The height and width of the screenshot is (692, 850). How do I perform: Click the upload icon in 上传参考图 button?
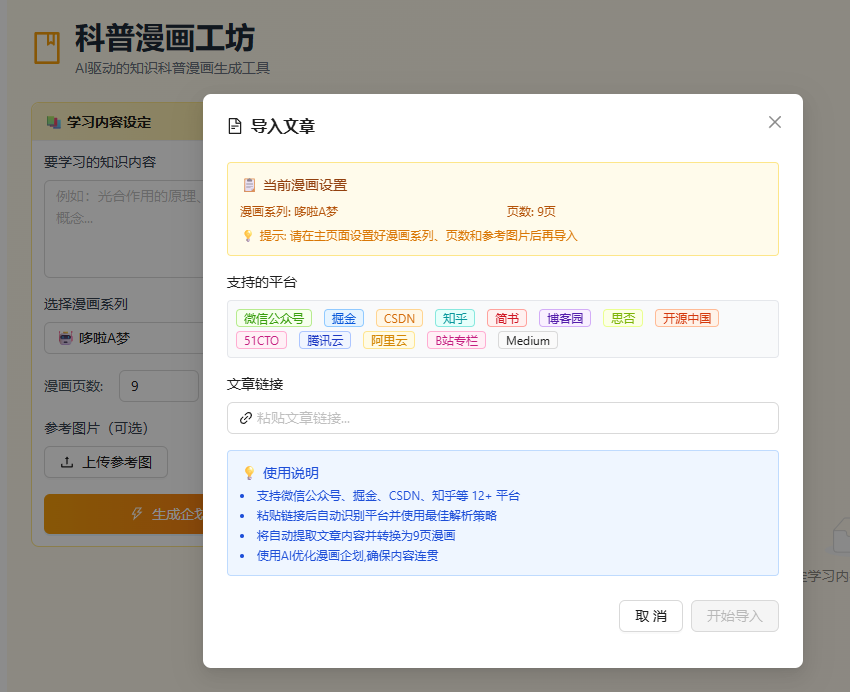click(x=67, y=462)
